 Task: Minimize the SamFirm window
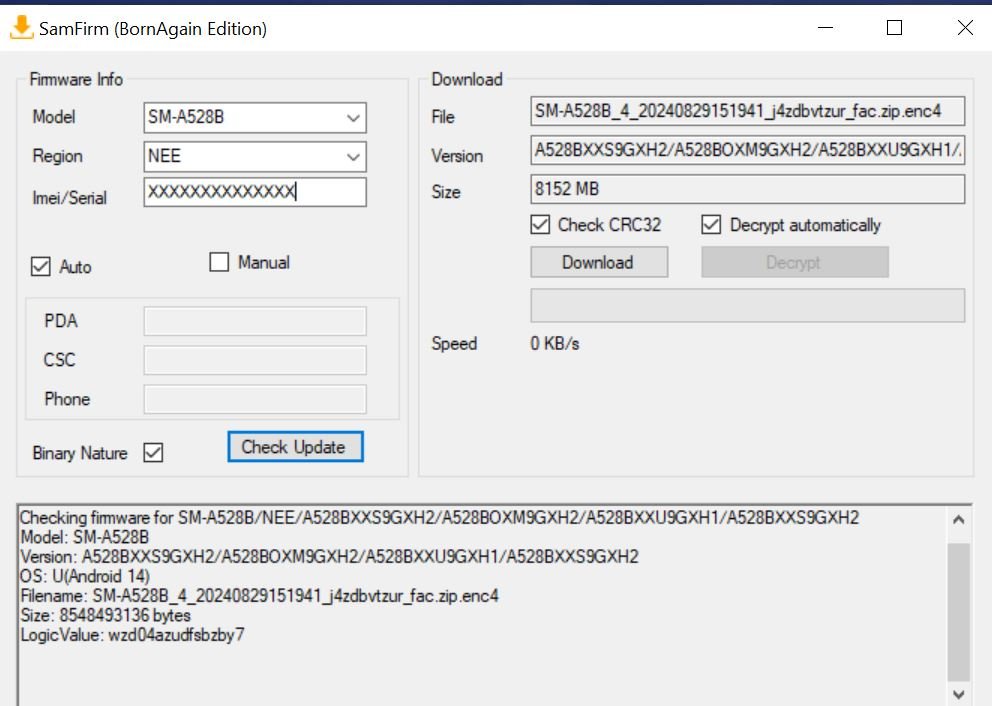[825, 28]
